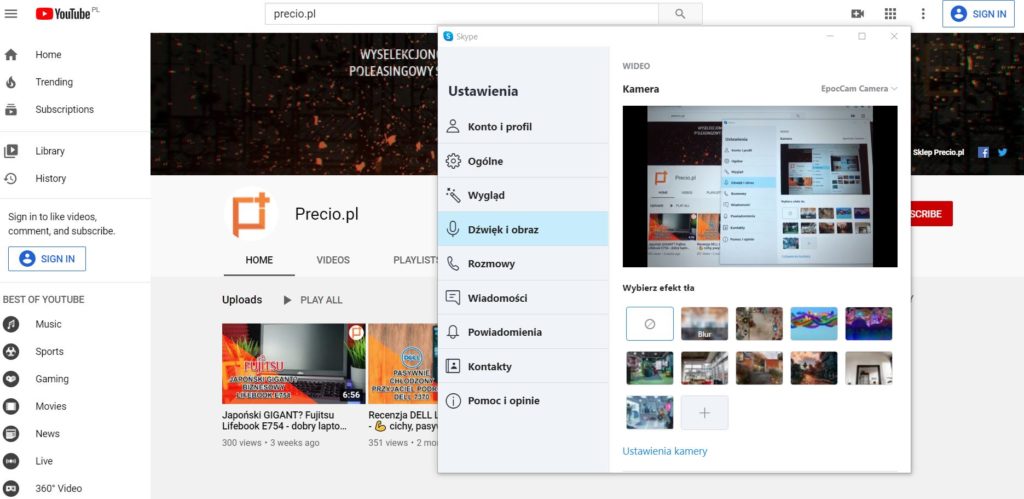The width and height of the screenshot is (1024, 499).
Task: Click SIGN IN button in top bar
Action: [978, 14]
